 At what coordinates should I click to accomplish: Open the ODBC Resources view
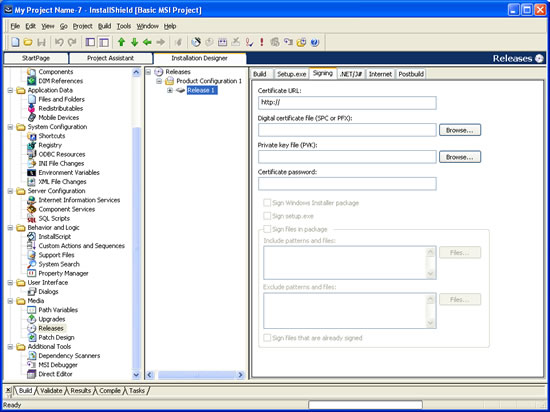(61, 154)
